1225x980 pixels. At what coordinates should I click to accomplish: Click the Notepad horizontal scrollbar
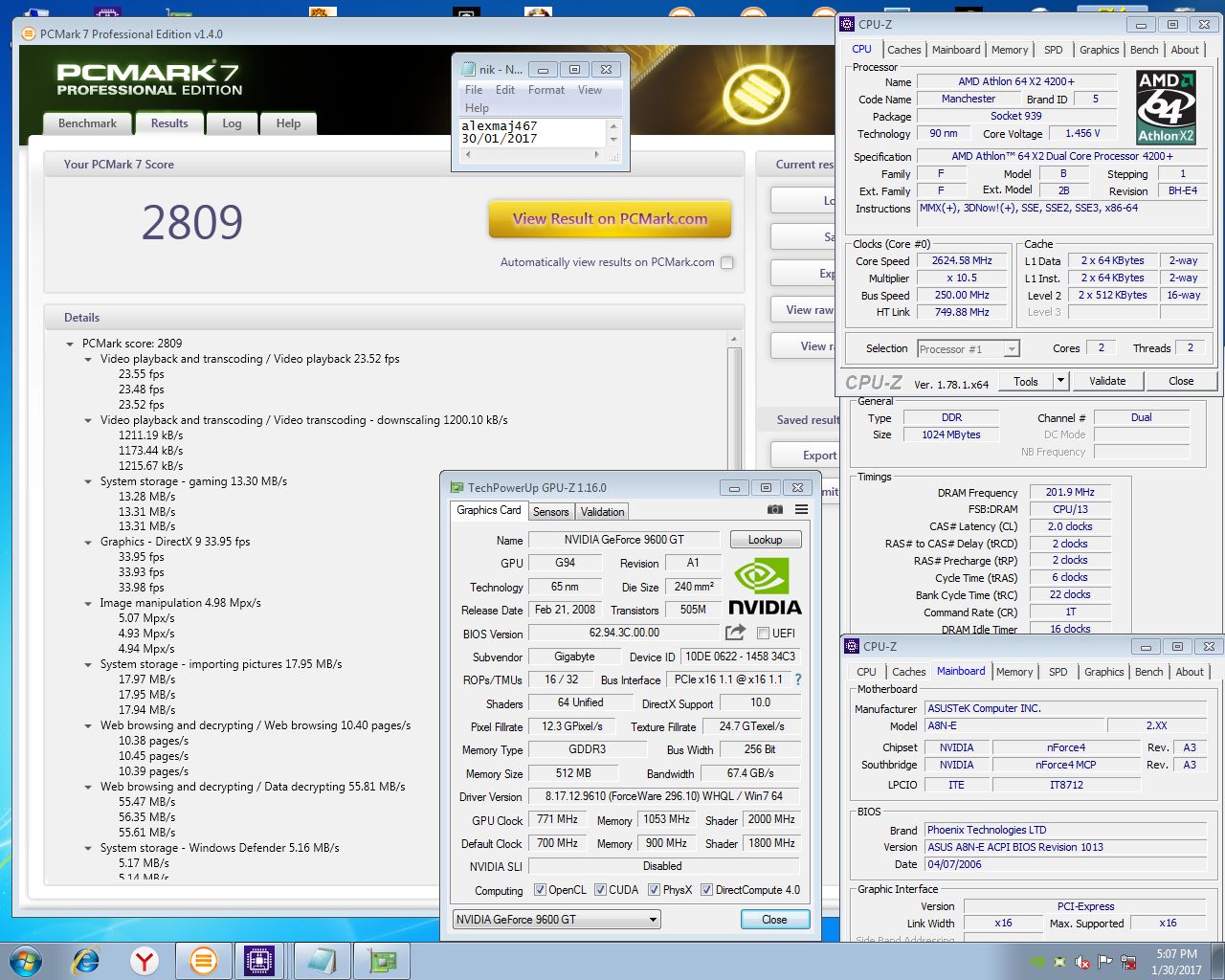pyautogui.click(x=531, y=154)
